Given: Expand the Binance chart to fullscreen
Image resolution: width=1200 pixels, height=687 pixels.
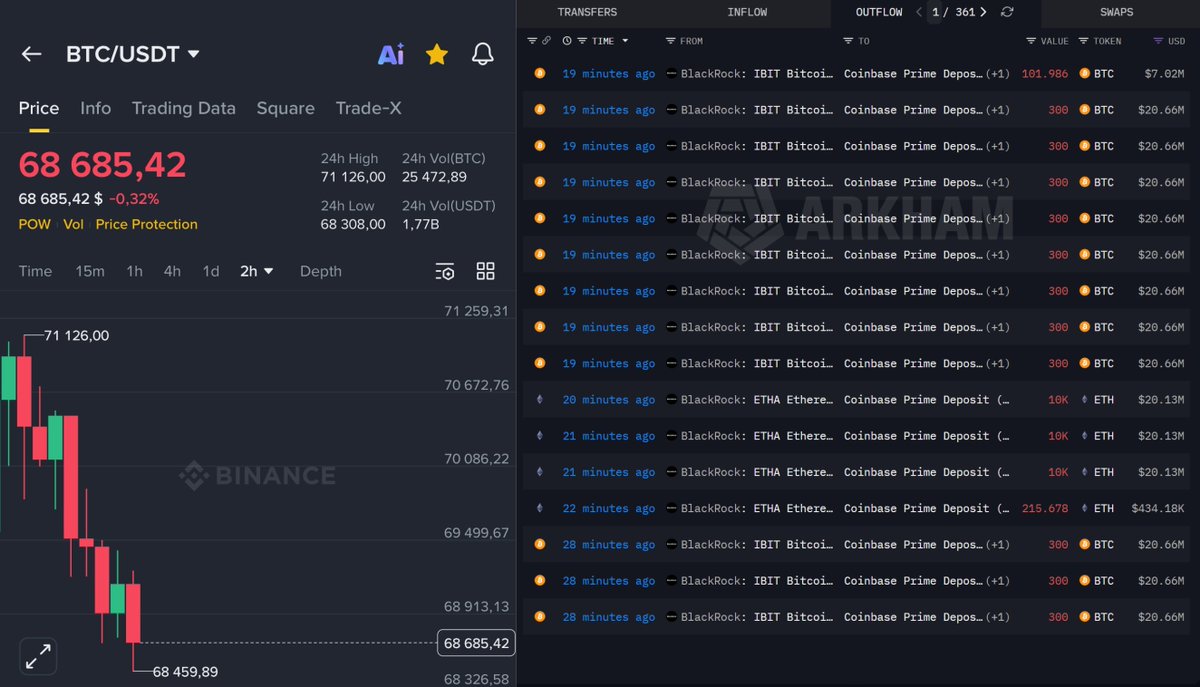Looking at the screenshot, I should point(38,657).
